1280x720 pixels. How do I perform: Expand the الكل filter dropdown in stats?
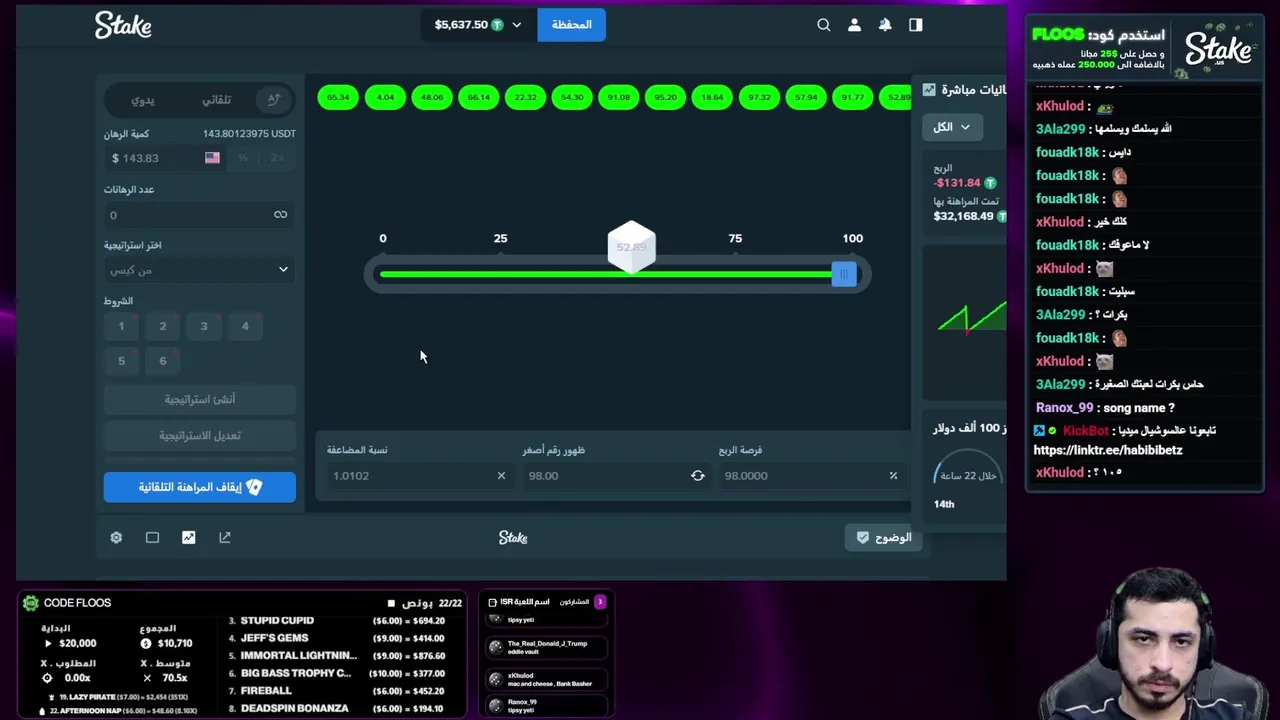click(x=952, y=127)
